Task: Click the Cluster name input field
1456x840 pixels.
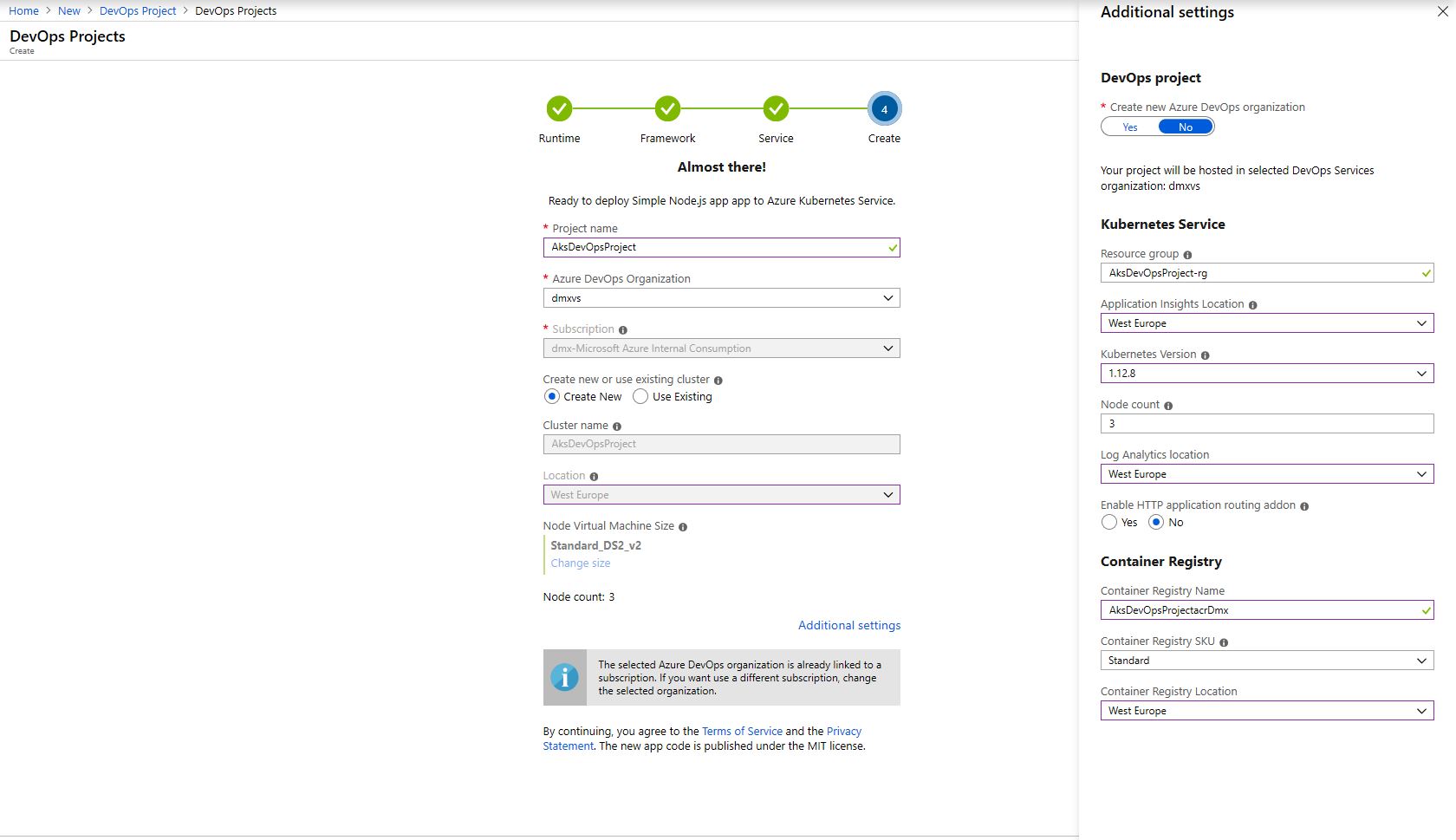Action: pyautogui.click(x=721, y=445)
